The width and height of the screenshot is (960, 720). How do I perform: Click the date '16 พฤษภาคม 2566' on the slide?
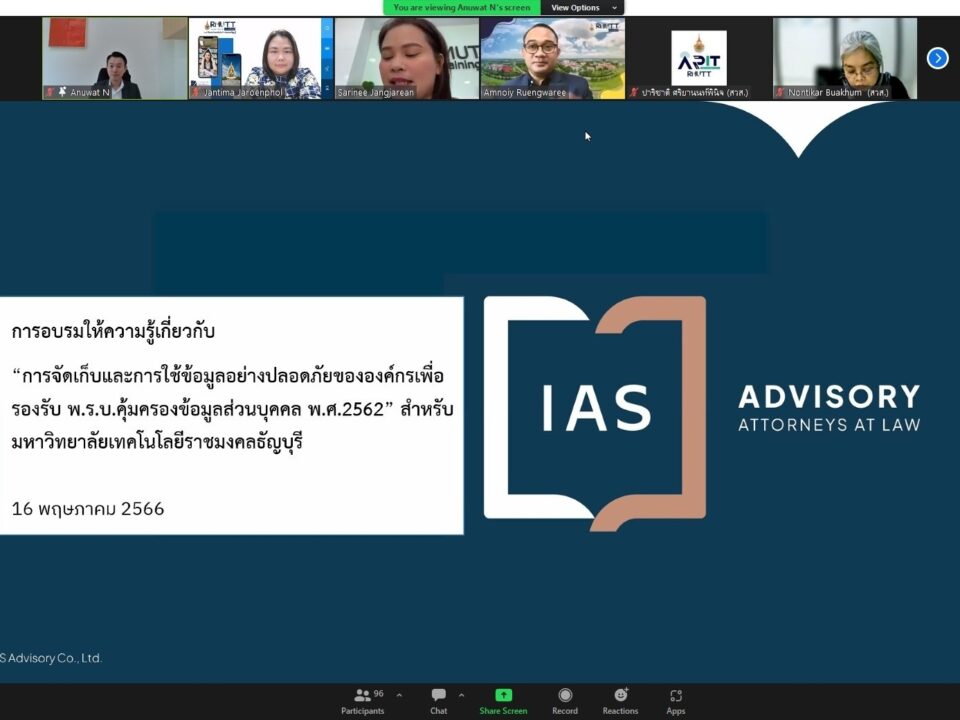[x=88, y=509]
